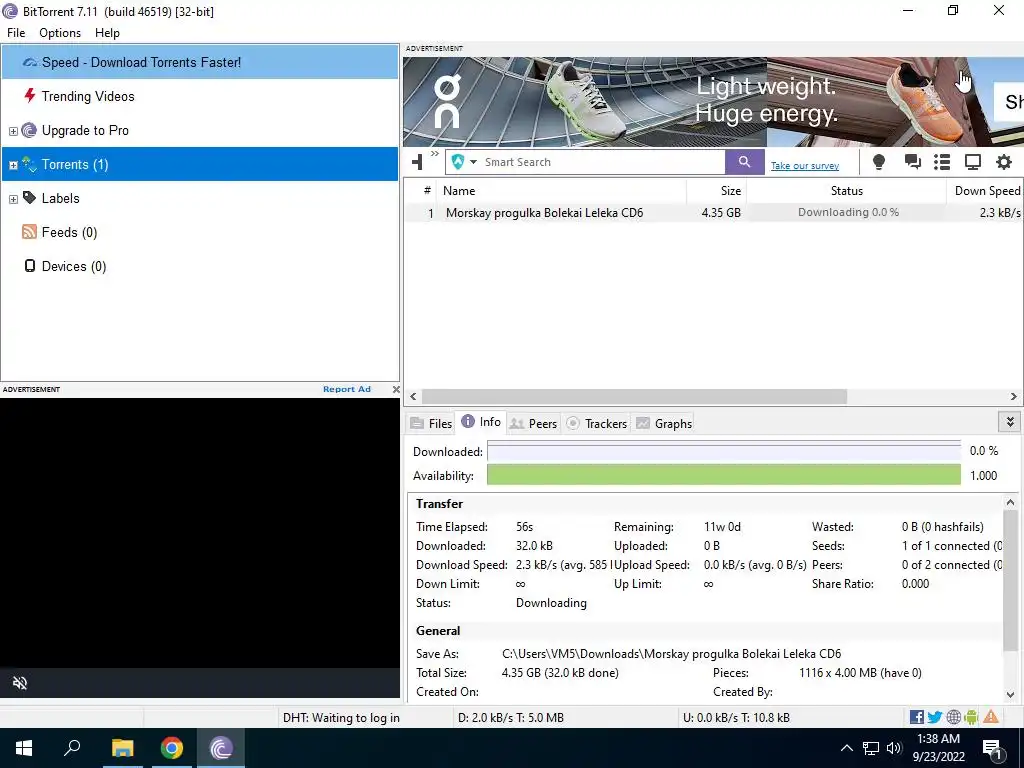The height and width of the screenshot is (768, 1024).
Task: Click the shoe advertisement banner
Action: click(713, 101)
